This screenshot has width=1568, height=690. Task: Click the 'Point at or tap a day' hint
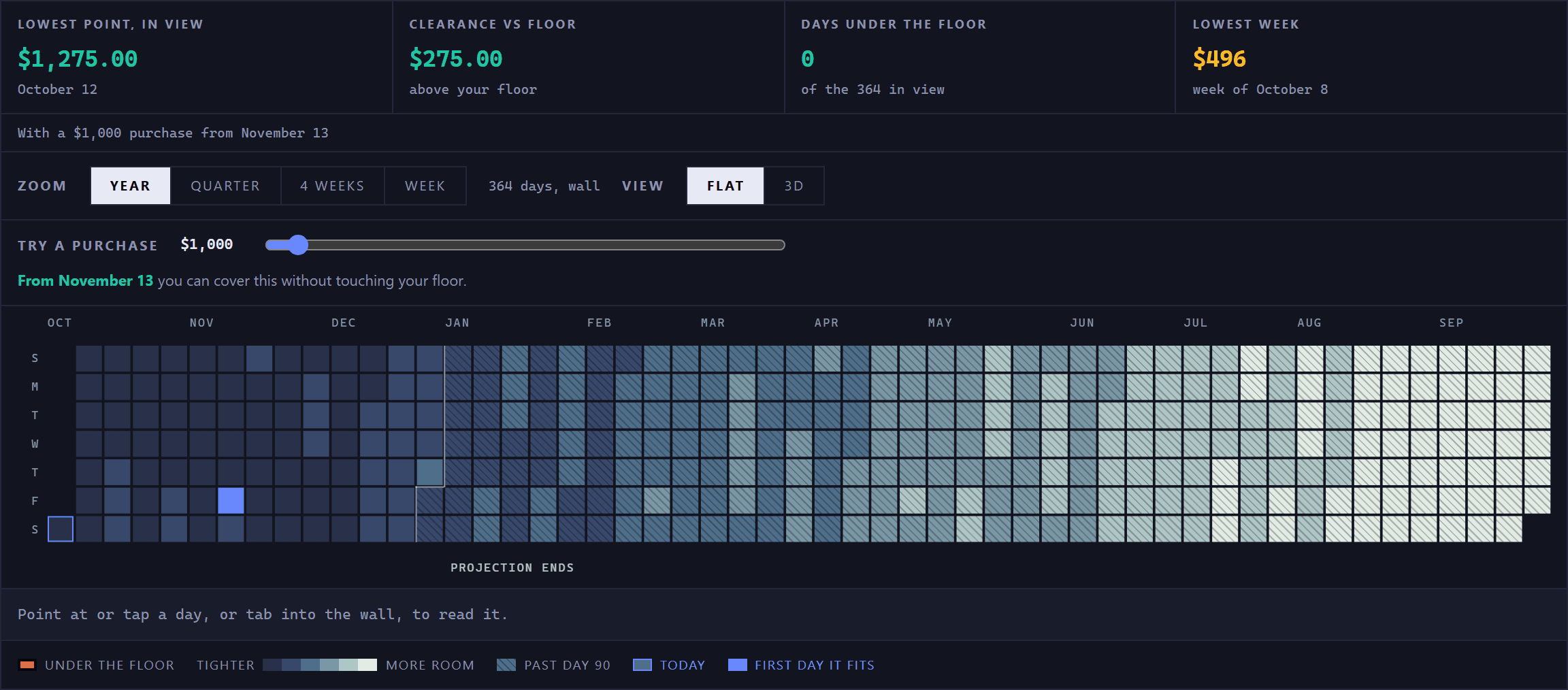(263, 614)
